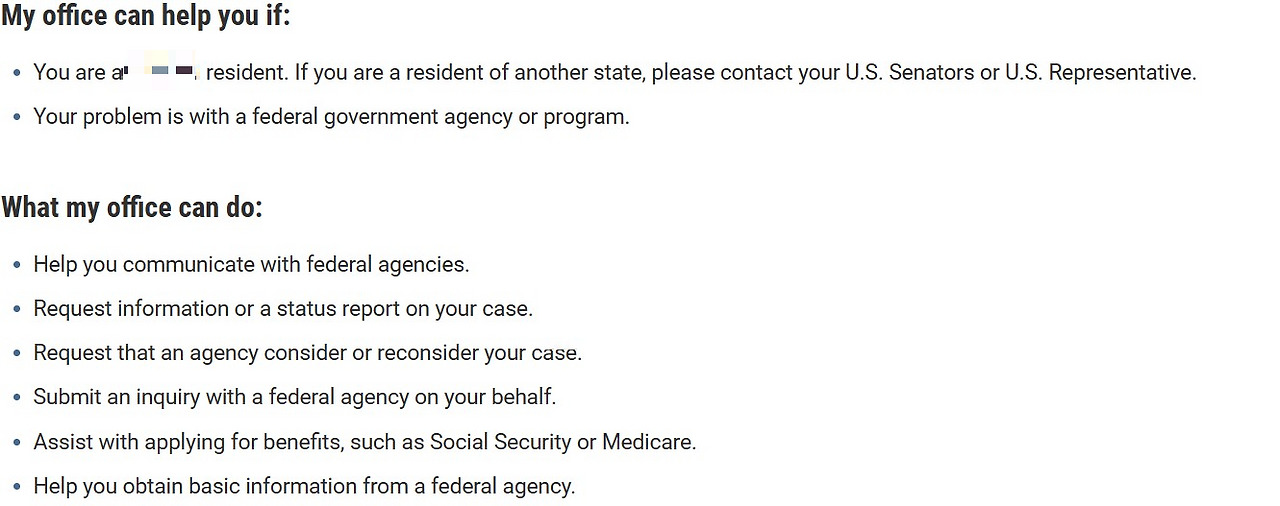Click the bullet before "Your problem is with"

[17, 117]
